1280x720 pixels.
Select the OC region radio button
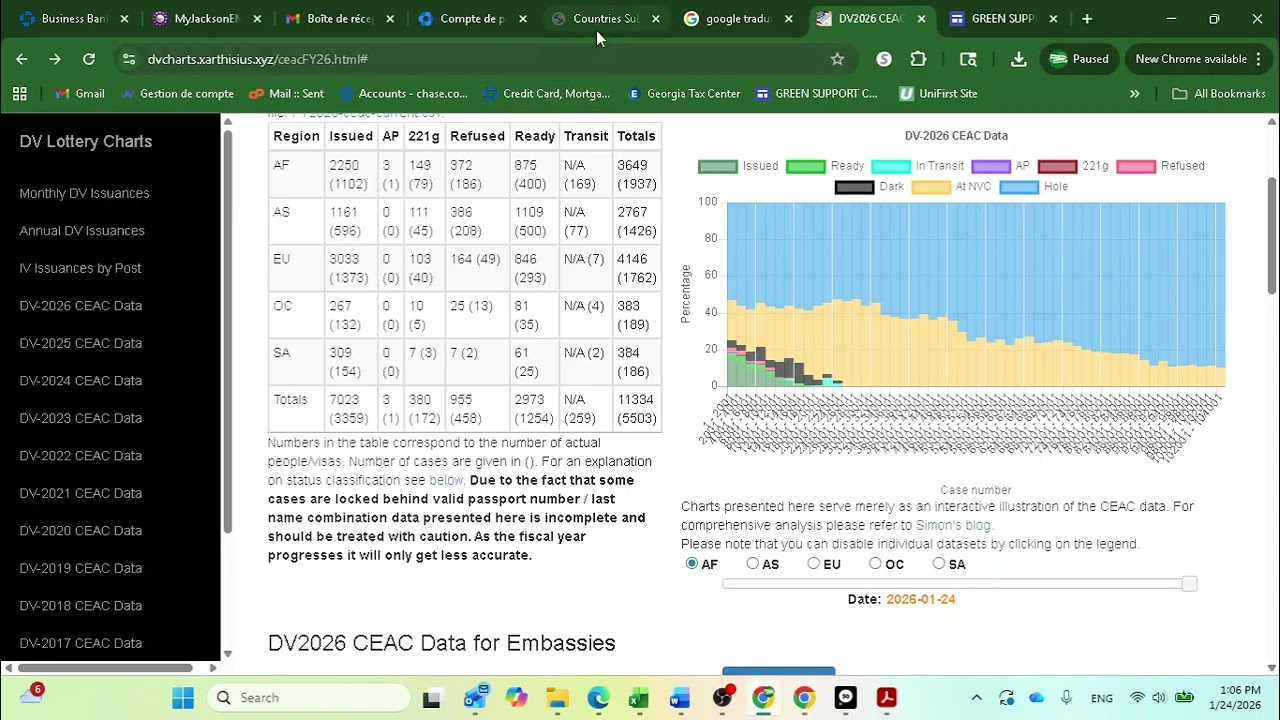[x=875, y=564]
